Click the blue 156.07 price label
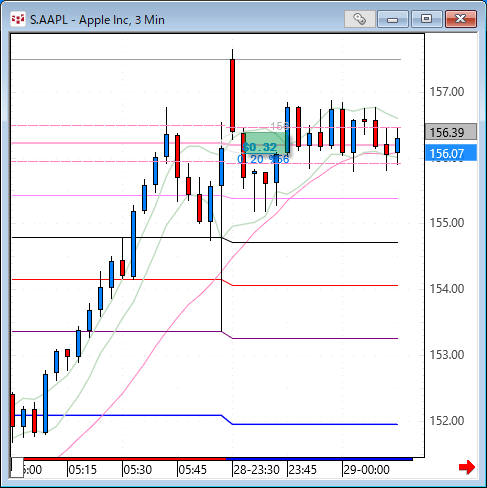This screenshot has height=488, width=487. click(451, 153)
